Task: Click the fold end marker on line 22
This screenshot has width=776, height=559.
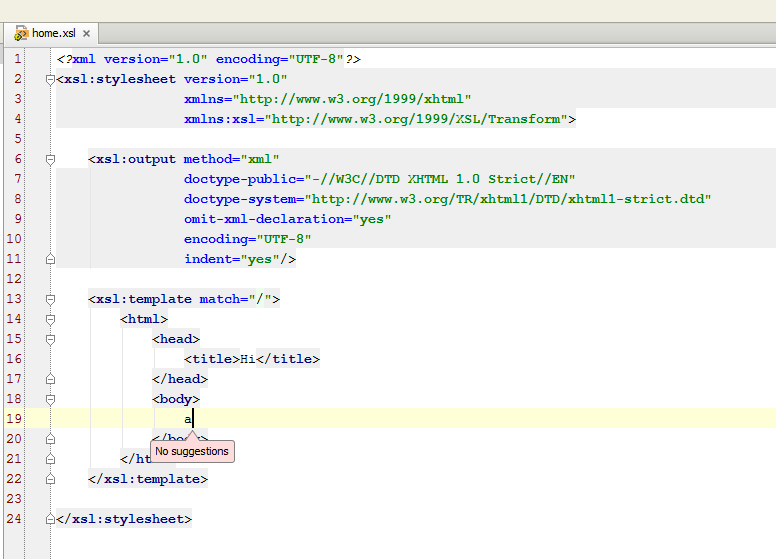Action: tap(50, 479)
